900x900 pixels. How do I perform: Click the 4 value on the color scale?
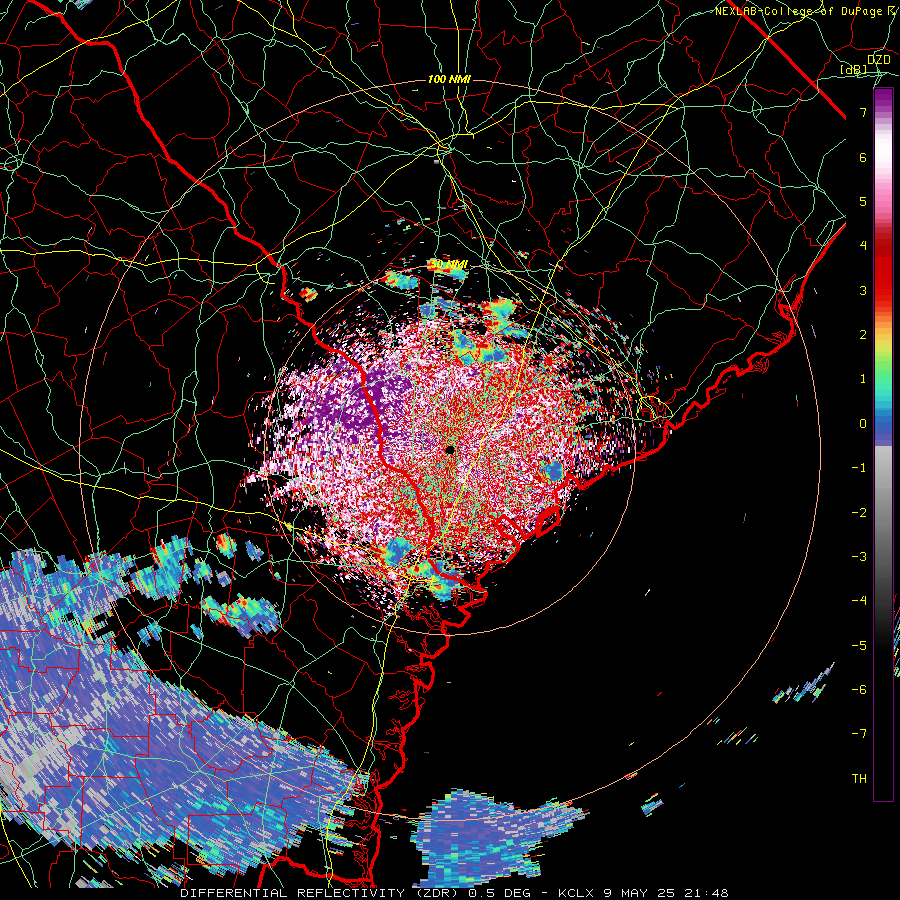tap(863, 246)
